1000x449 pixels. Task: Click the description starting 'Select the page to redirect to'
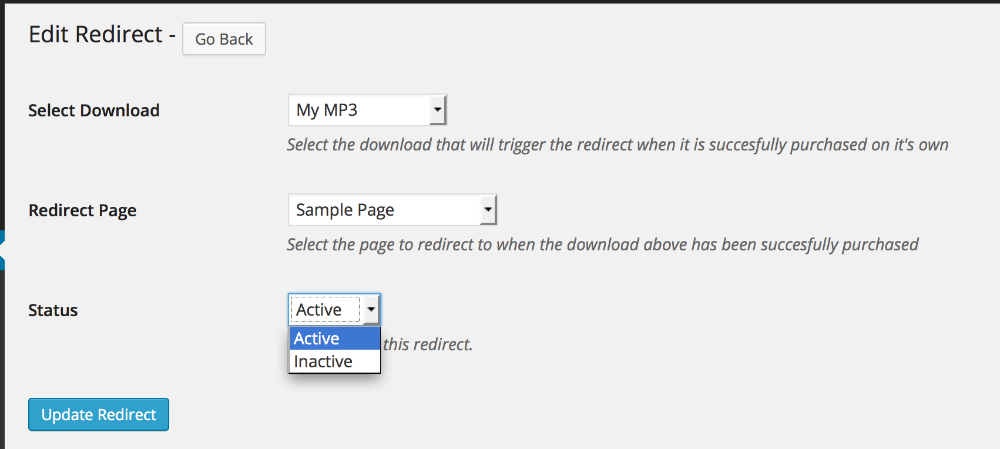pos(602,244)
